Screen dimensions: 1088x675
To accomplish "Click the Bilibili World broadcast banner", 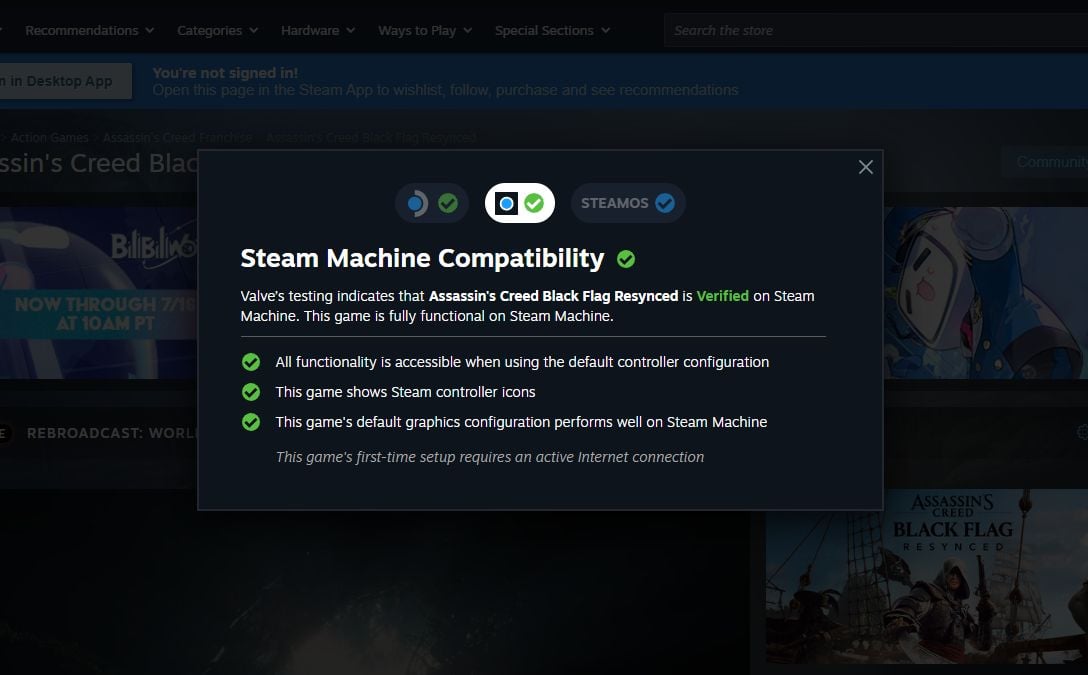I will [99, 293].
